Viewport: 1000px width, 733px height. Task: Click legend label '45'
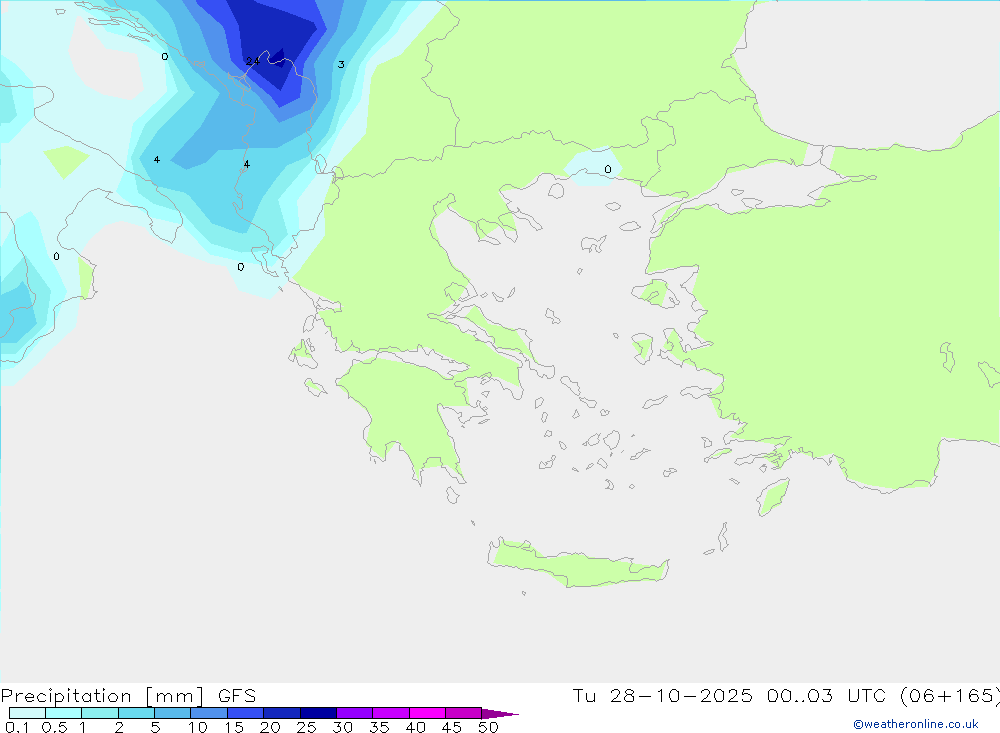coord(452,727)
